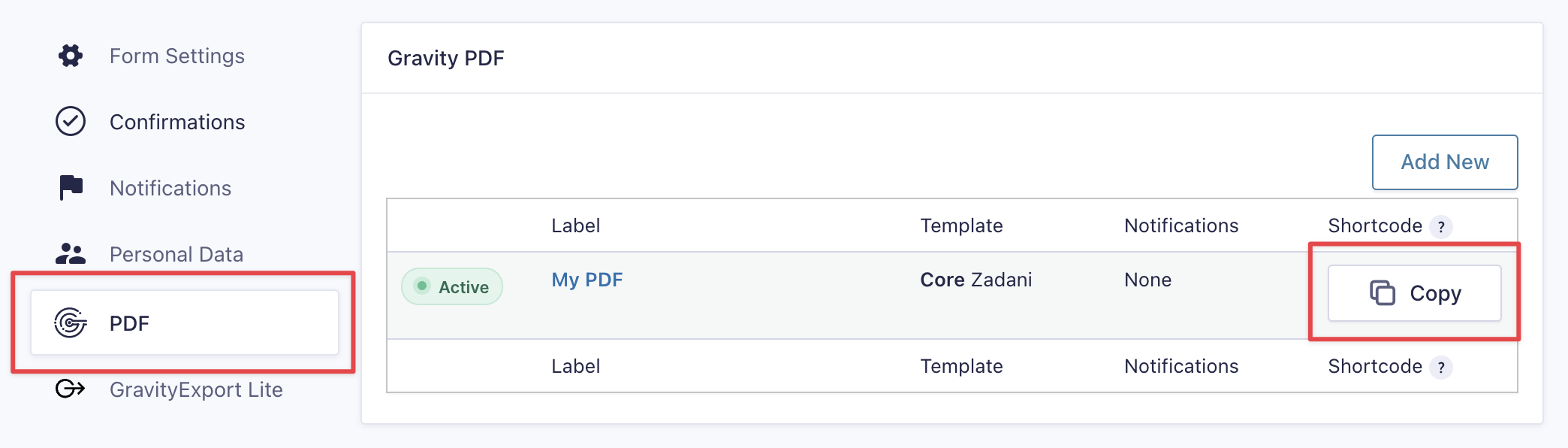
Task: Click the GravityExport Lite arrow icon
Action: pos(69,389)
